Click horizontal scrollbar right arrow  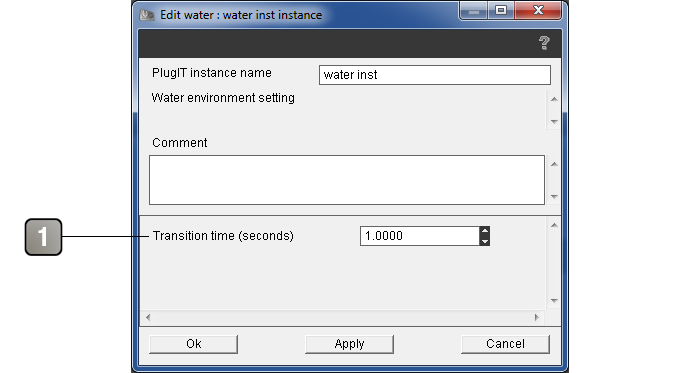tap(537, 317)
